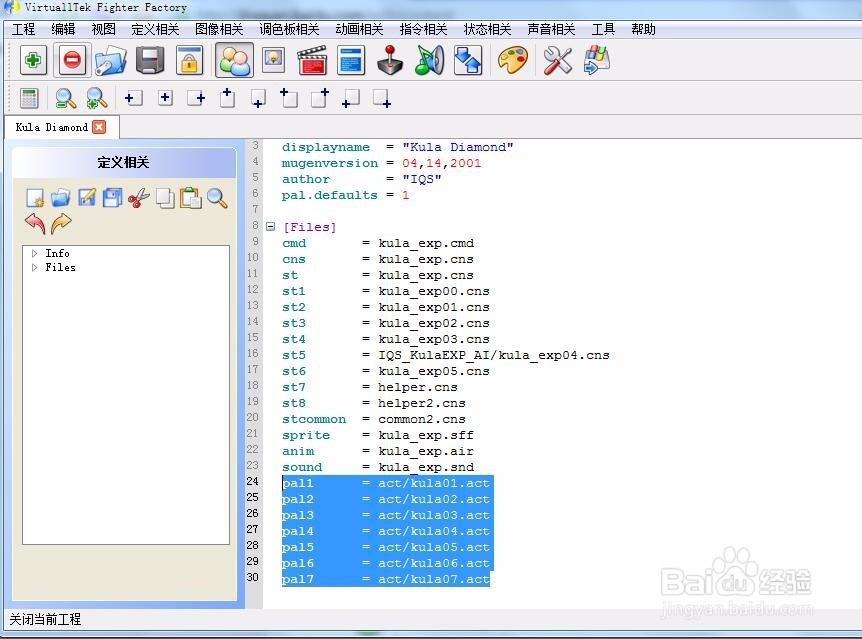Close the Kula Diamond tab
The image size is (862, 639).
coord(99,127)
